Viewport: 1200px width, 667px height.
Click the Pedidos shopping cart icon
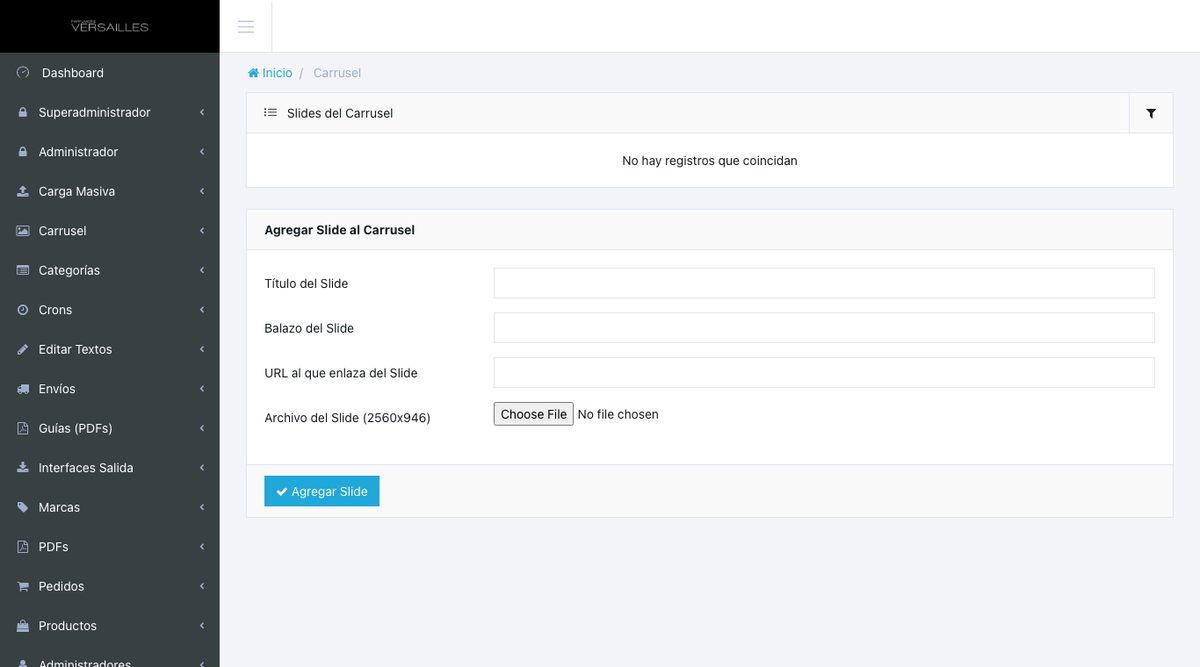point(23,586)
